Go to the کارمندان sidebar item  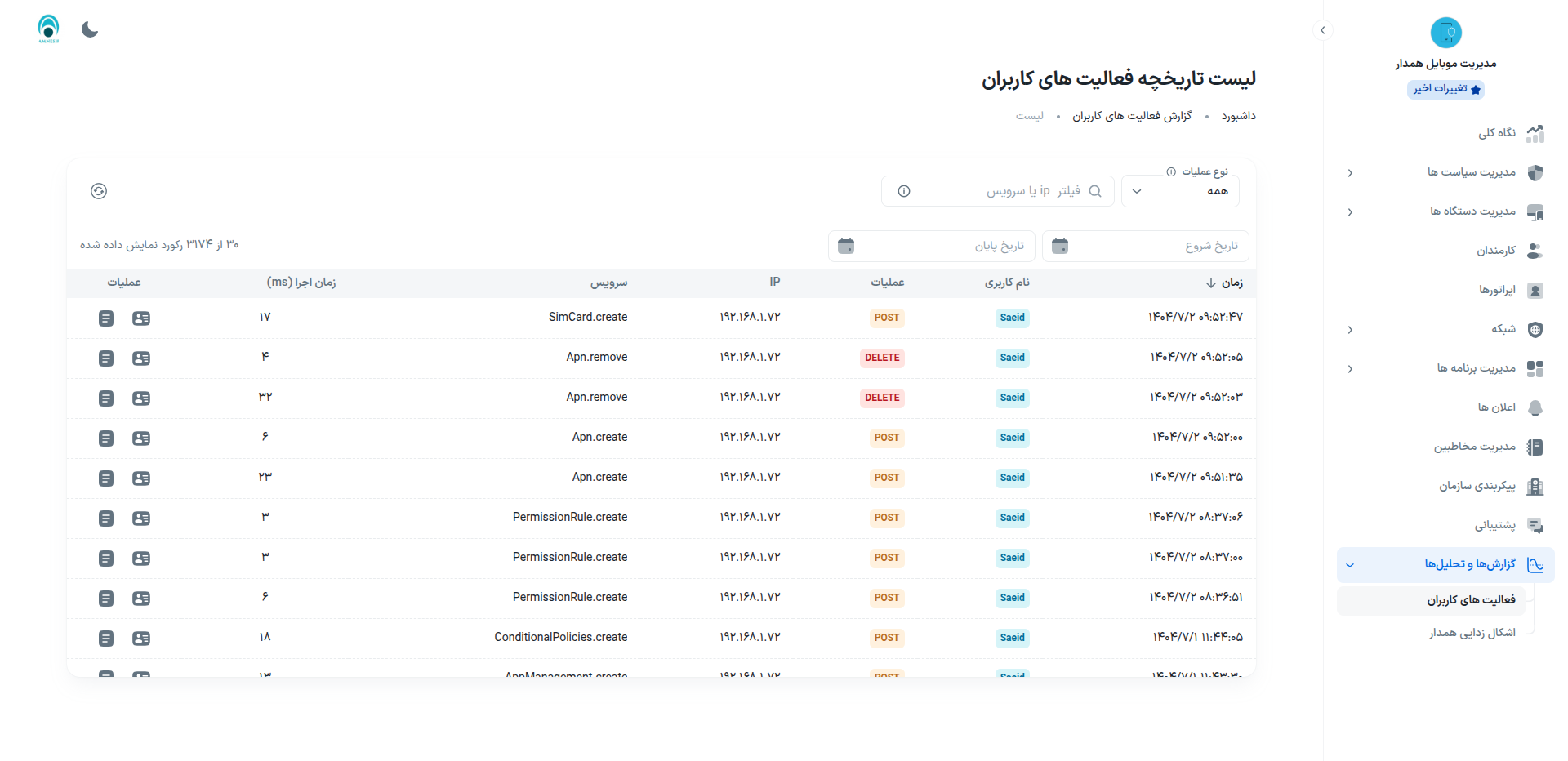1495,251
